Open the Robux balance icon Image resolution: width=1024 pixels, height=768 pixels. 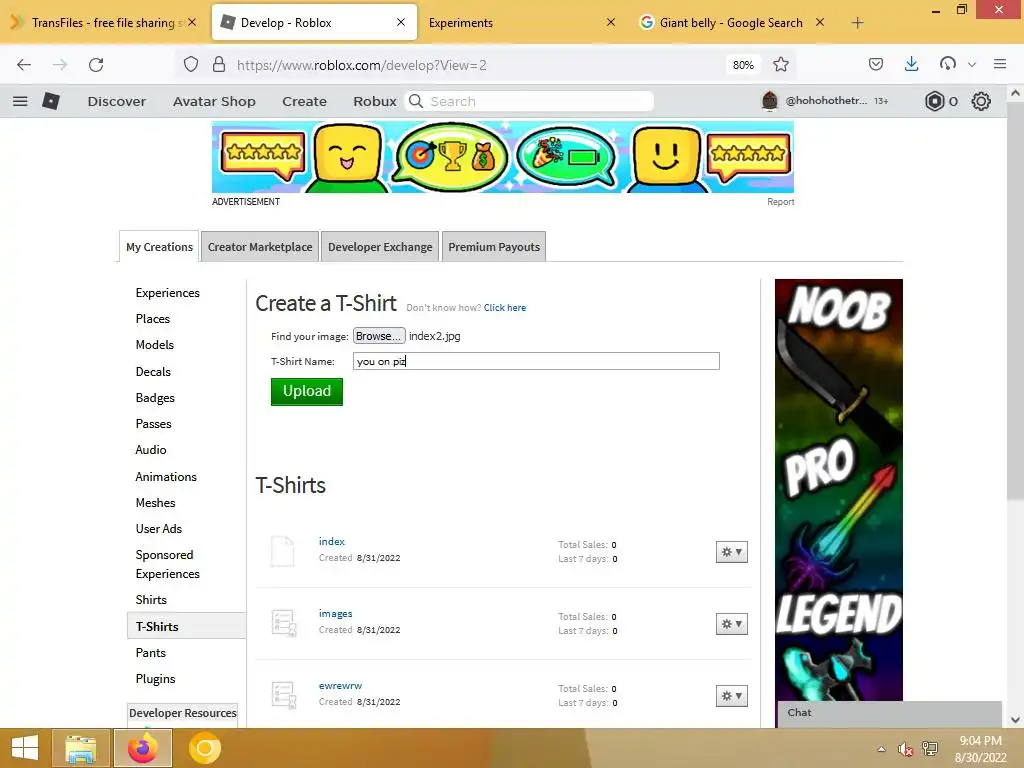click(935, 101)
